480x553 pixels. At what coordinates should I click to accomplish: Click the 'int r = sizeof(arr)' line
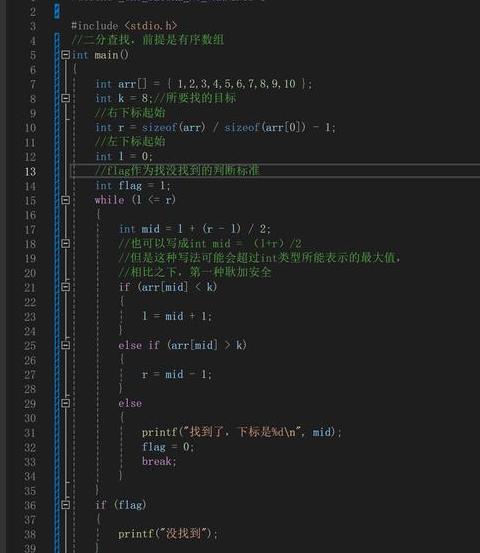215,127
